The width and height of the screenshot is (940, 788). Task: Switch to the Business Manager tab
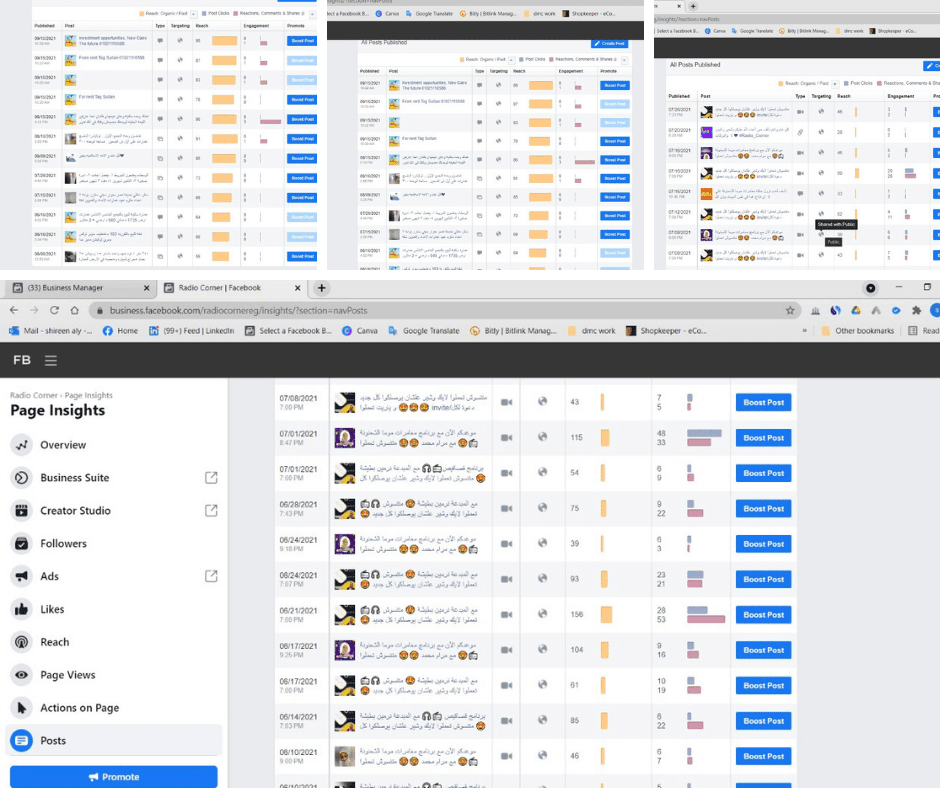81,288
